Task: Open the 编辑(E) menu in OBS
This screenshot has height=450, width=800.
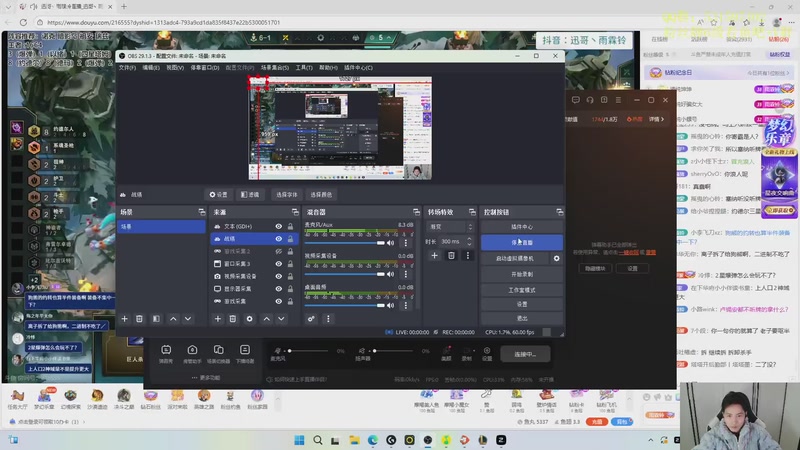Action: point(151,67)
